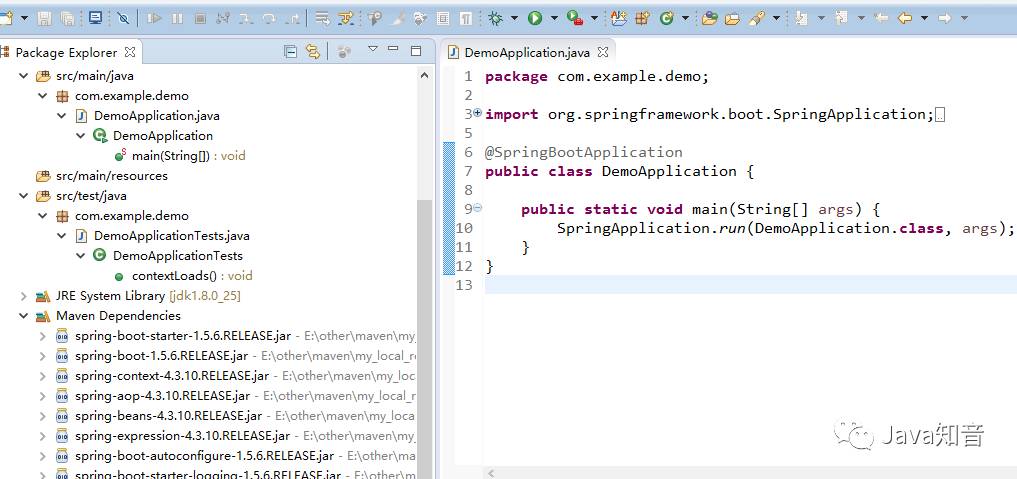Viewport: 1017px width, 479px height.
Task: Click the Forward navigation arrow
Action: (x=944, y=19)
